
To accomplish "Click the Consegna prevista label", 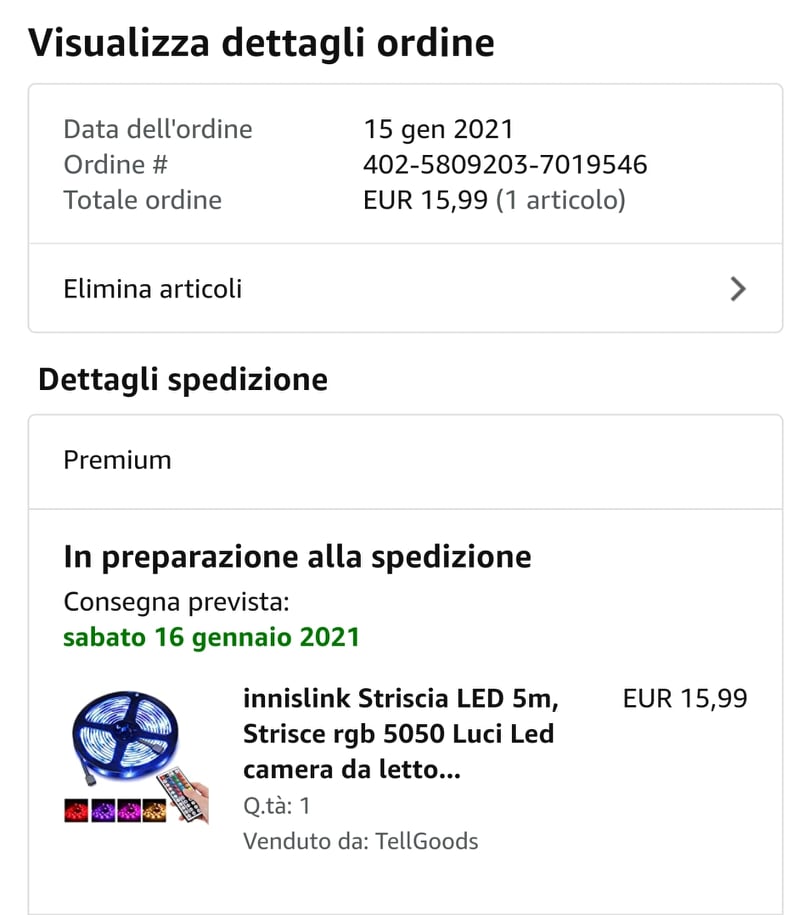I will pos(176,602).
